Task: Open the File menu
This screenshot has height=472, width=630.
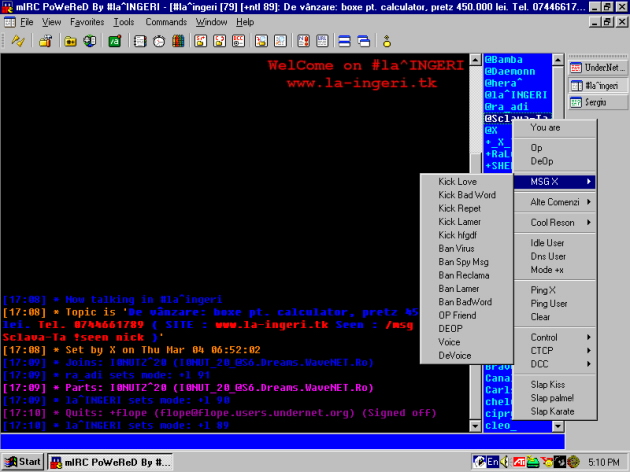Action: [27, 22]
